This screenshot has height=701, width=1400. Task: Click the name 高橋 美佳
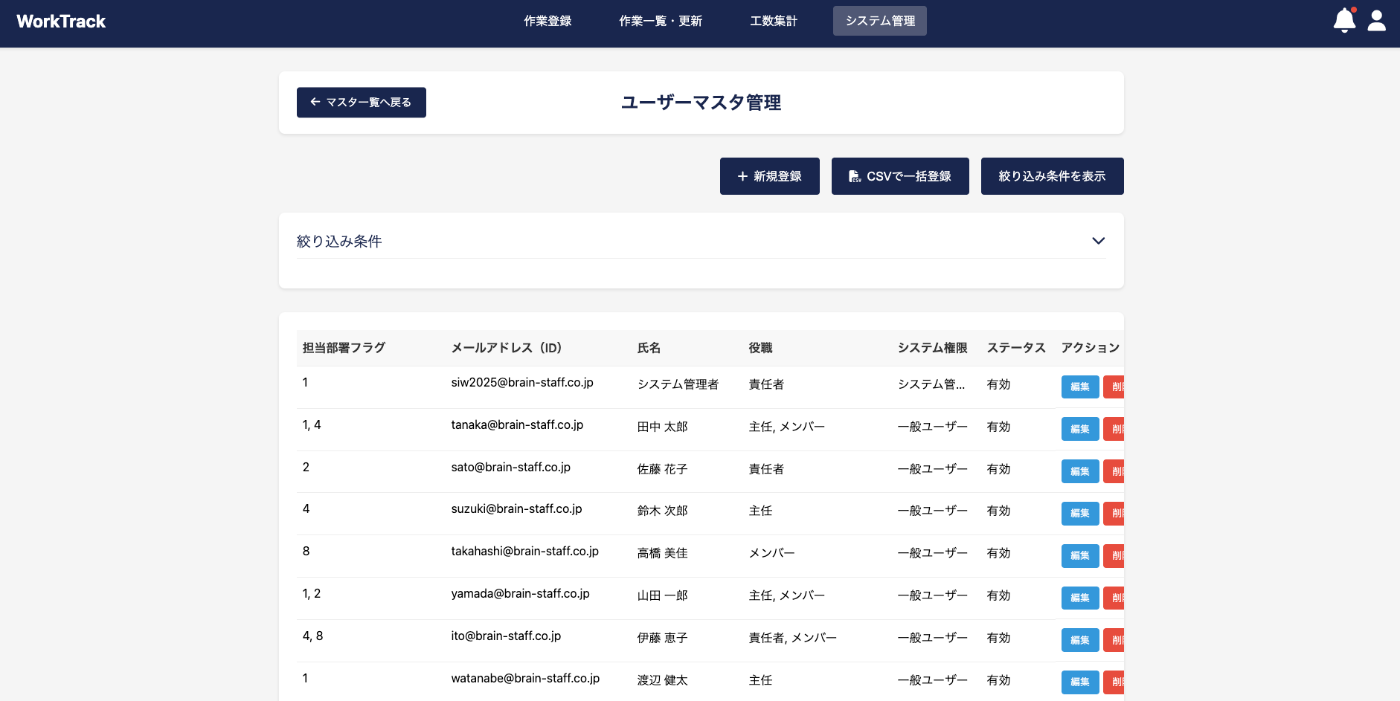click(662, 553)
